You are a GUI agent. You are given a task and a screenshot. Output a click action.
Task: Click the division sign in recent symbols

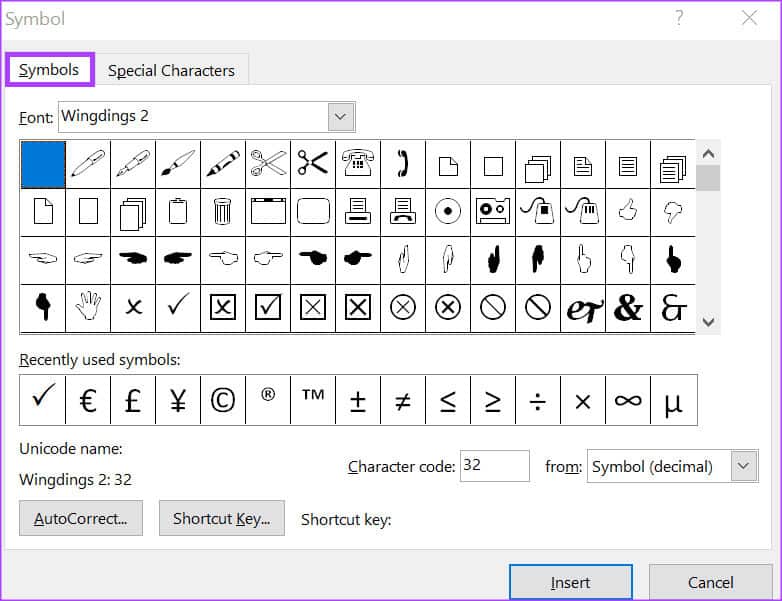point(538,400)
